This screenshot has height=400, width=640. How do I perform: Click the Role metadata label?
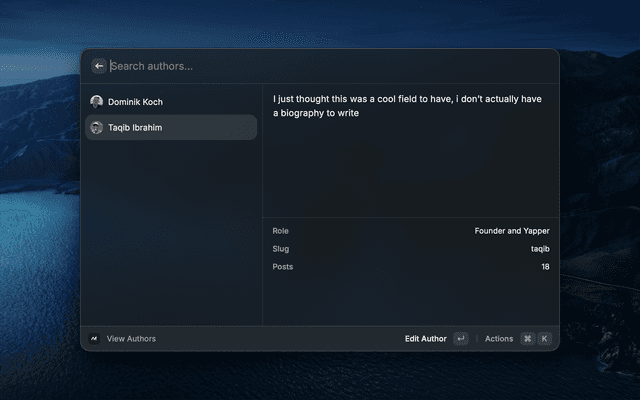tap(280, 231)
